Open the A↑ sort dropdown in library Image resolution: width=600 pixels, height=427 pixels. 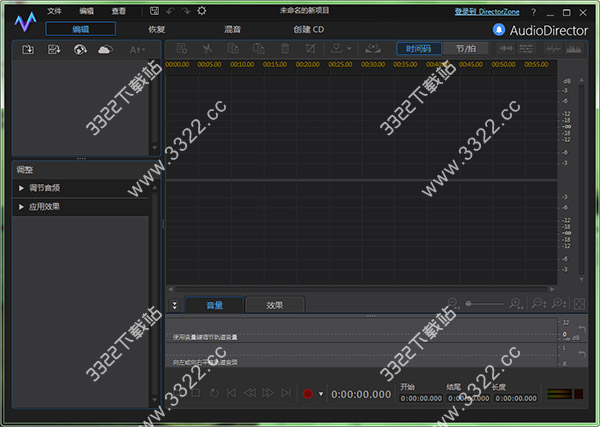(x=137, y=50)
